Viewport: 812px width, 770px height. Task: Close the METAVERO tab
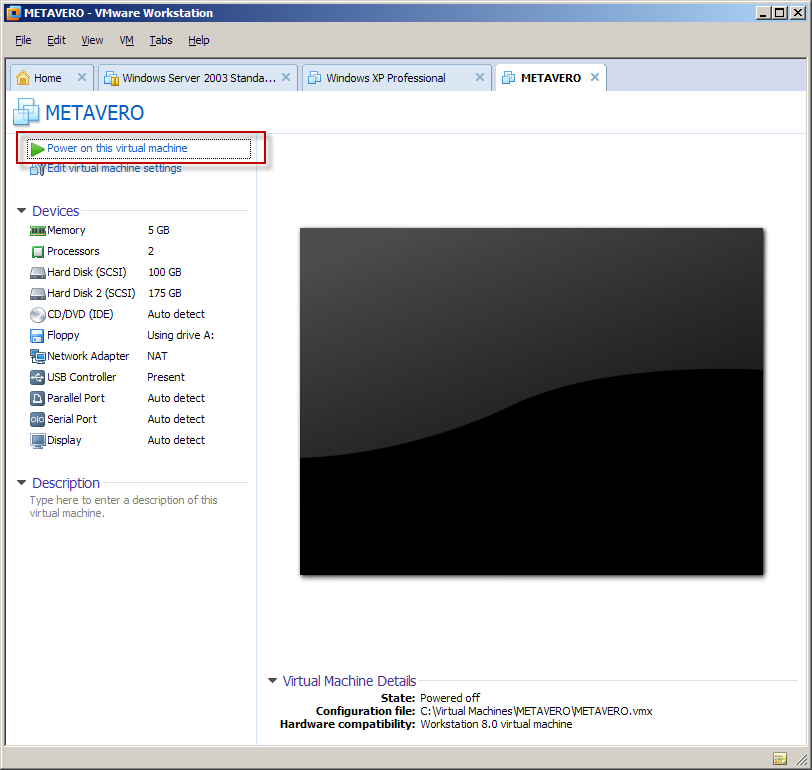pos(595,77)
